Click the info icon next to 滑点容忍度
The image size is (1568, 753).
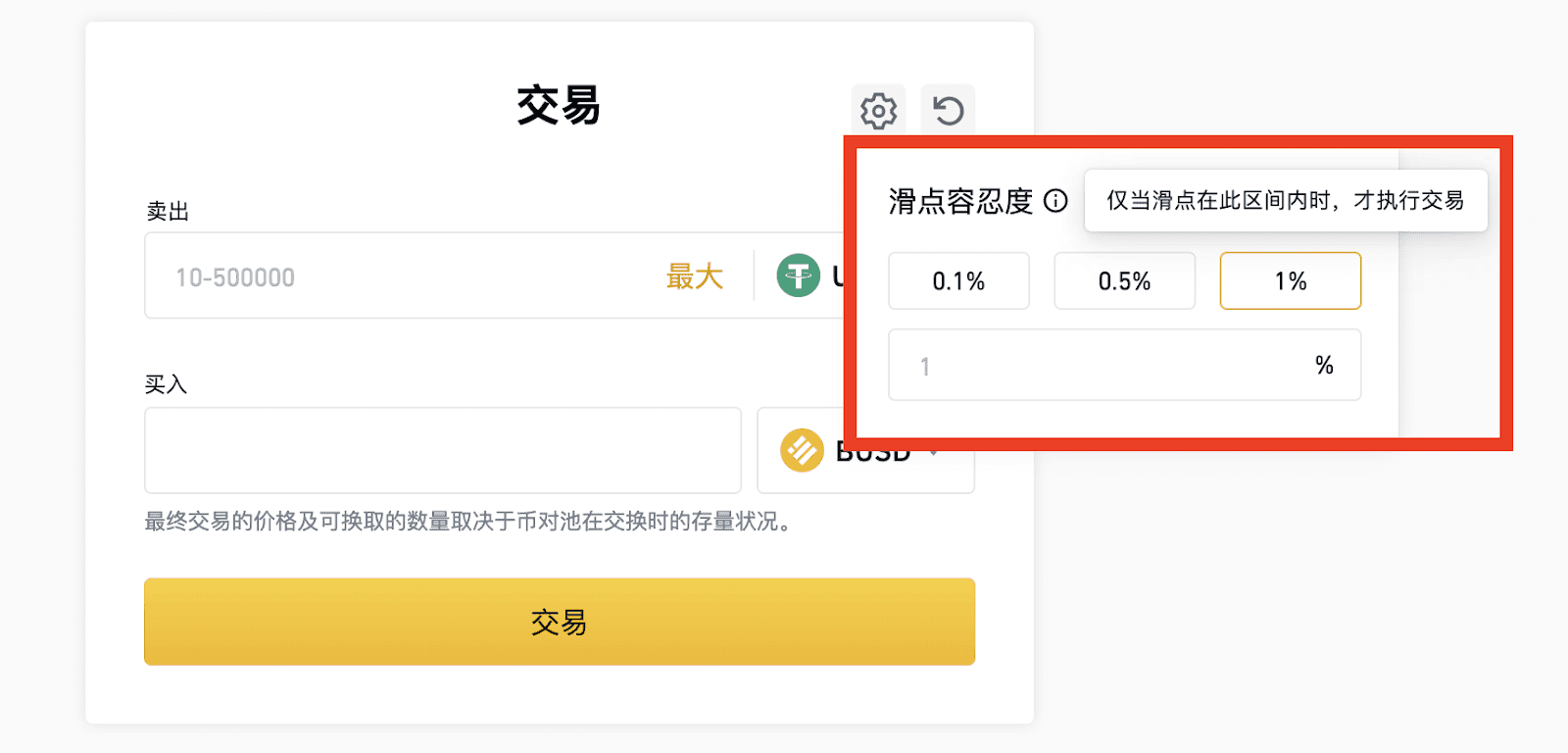tap(1055, 201)
